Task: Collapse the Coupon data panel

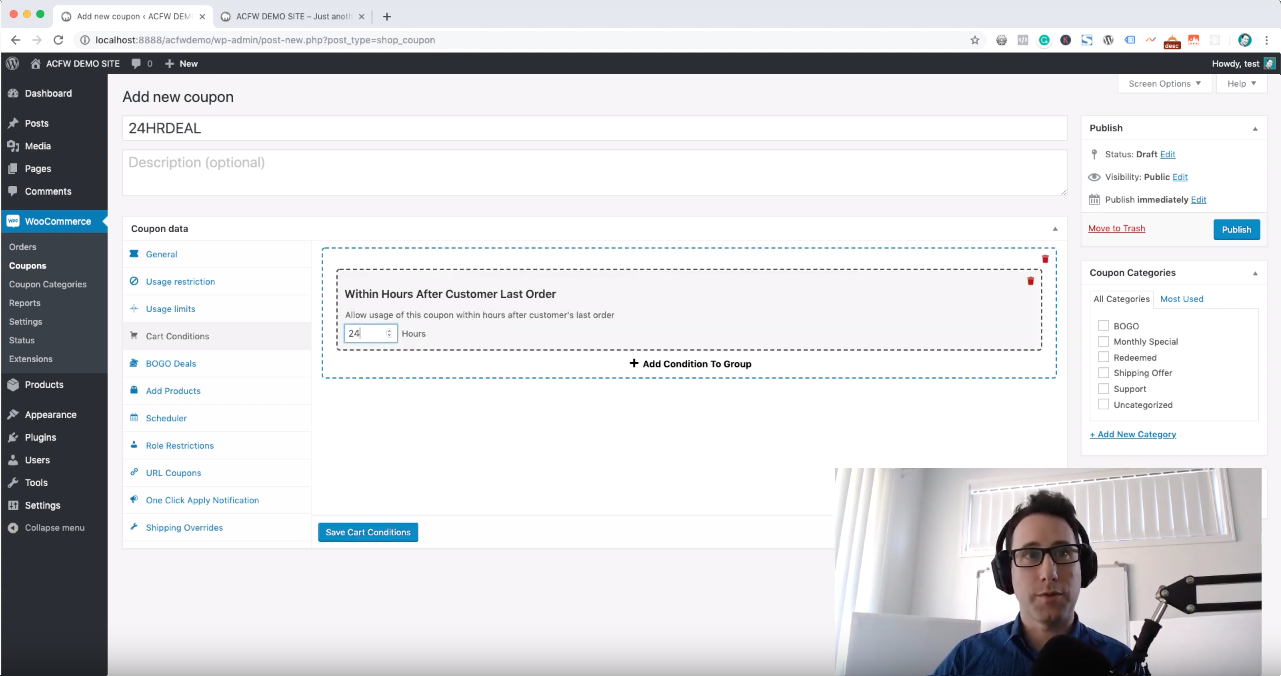Action: click(x=1054, y=229)
